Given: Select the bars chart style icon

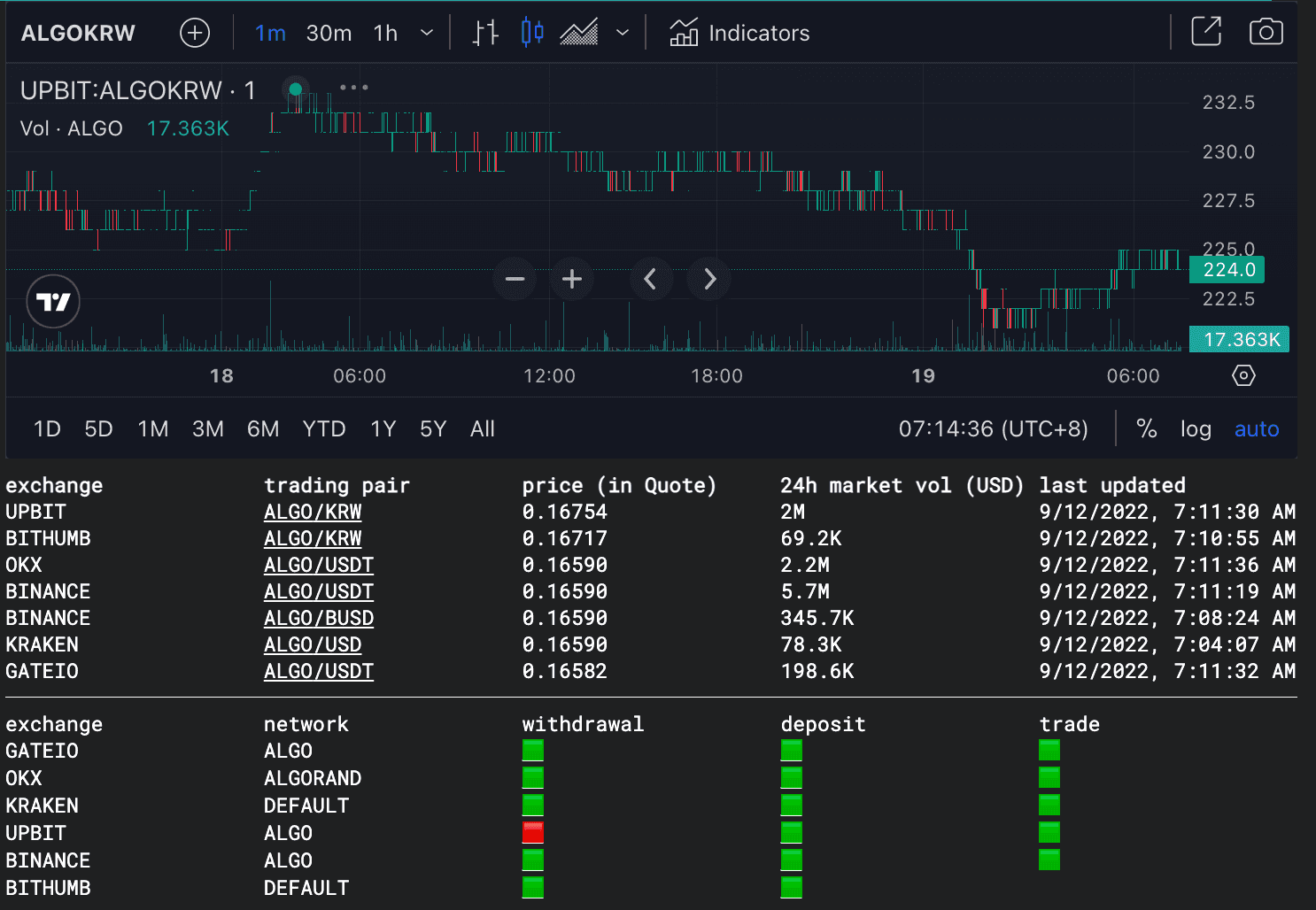Looking at the screenshot, I should 485,33.
